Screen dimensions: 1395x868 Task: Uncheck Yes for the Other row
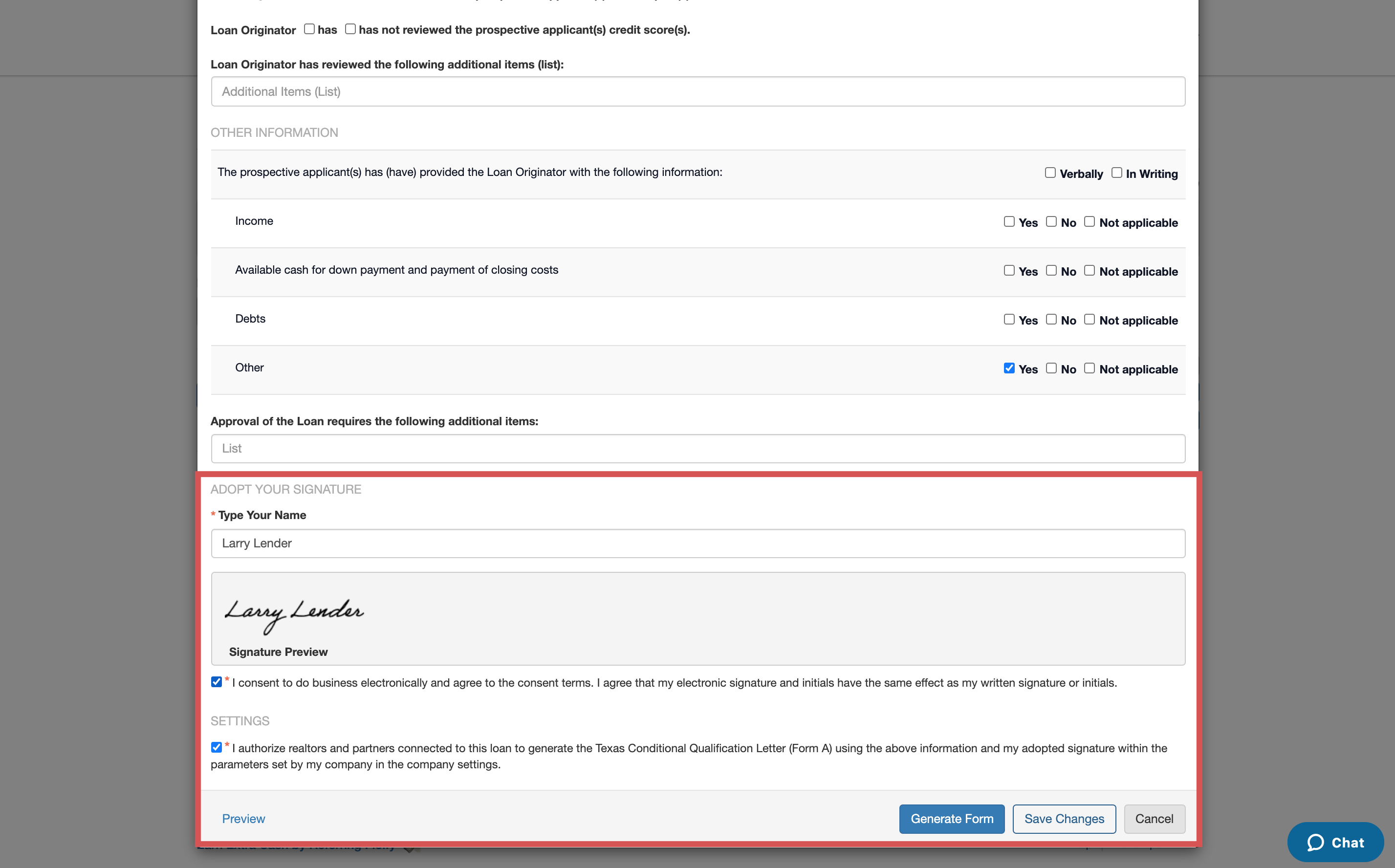[1009, 368]
